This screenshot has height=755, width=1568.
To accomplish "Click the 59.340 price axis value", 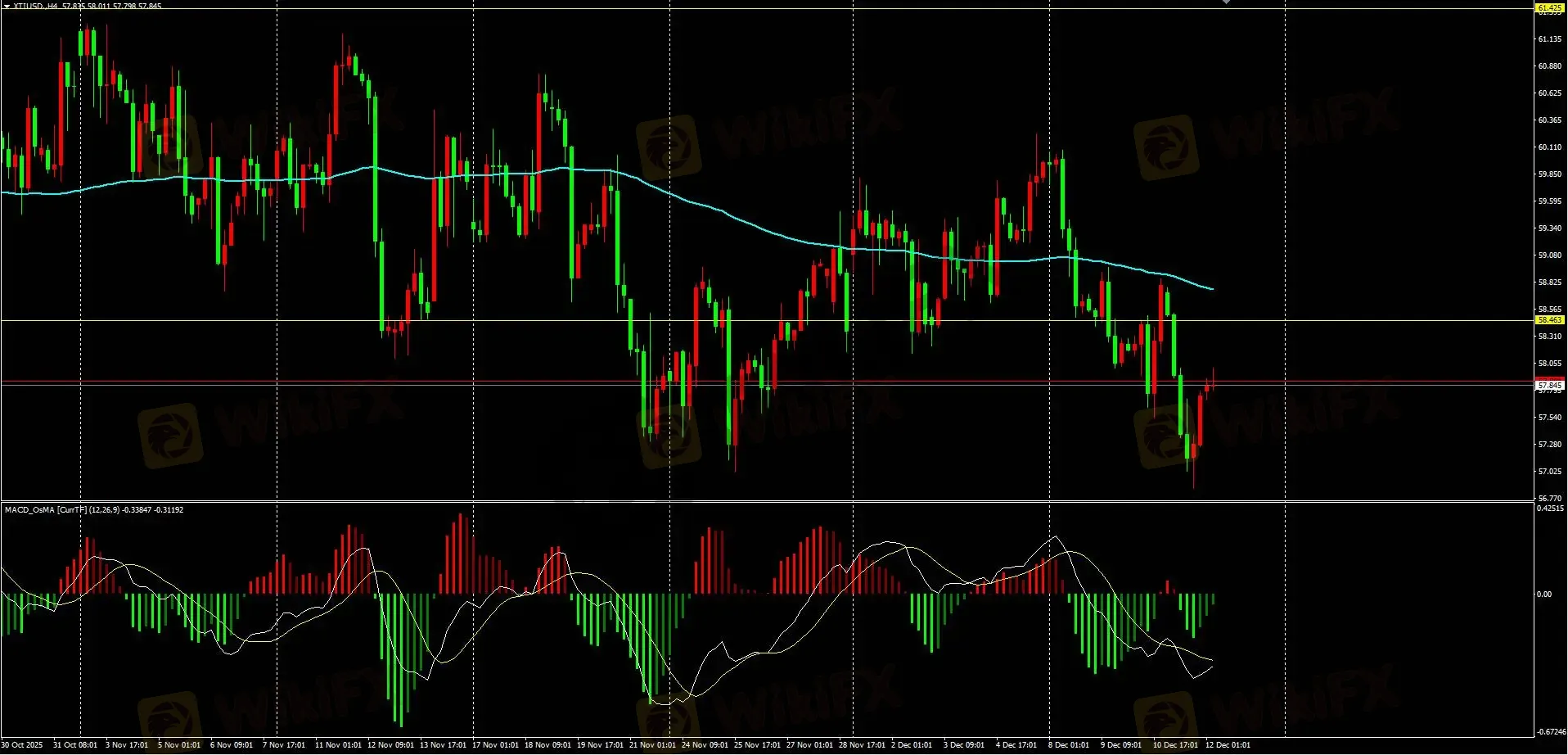I will click(x=1550, y=228).
